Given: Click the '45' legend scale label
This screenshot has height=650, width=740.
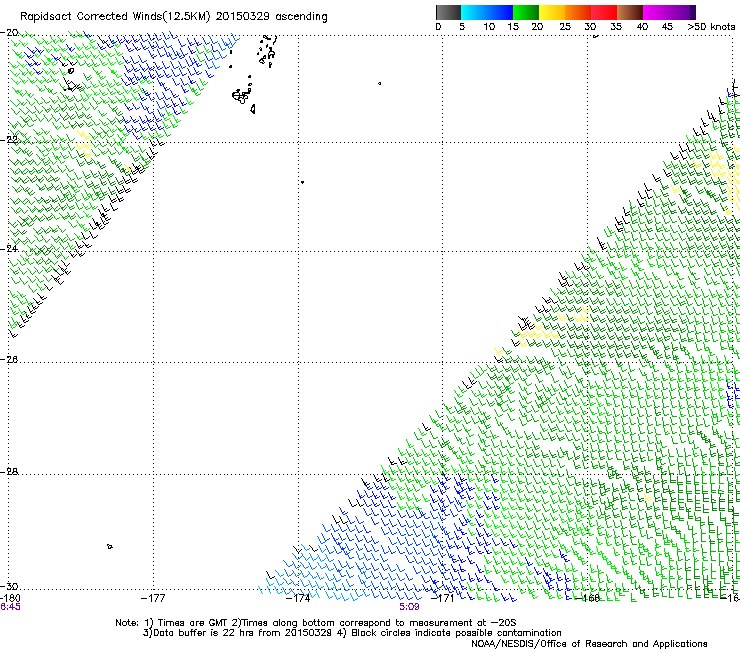Looking at the screenshot, I should (667, 27).
